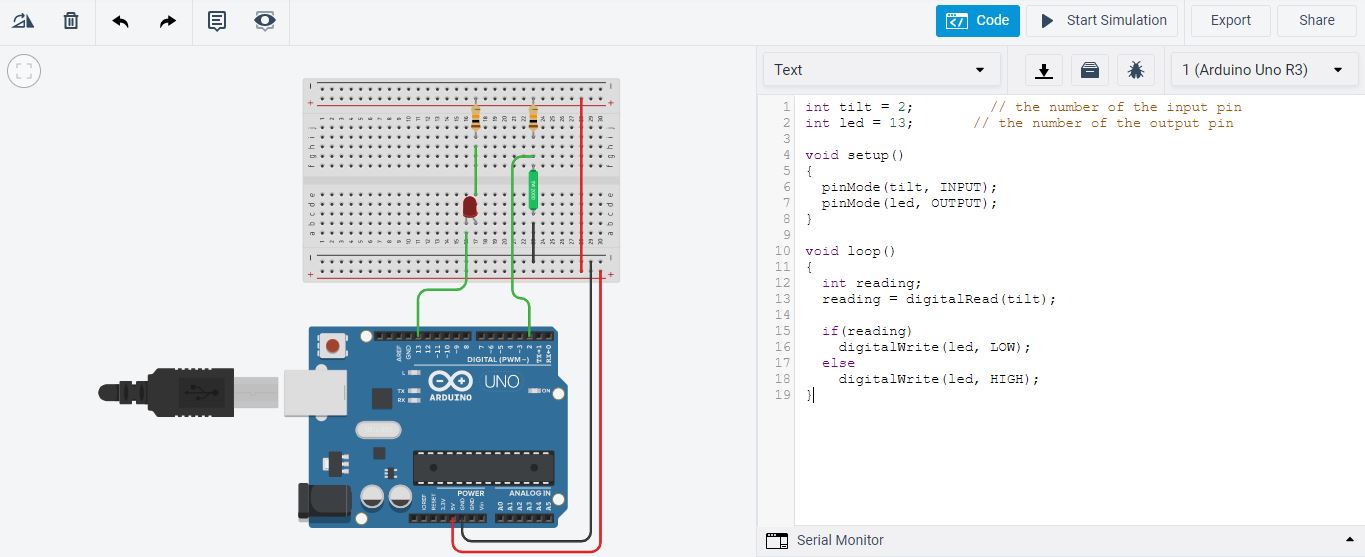Click the Export button
Screen dimensions: 1365x557
(x=1231, y=20)
